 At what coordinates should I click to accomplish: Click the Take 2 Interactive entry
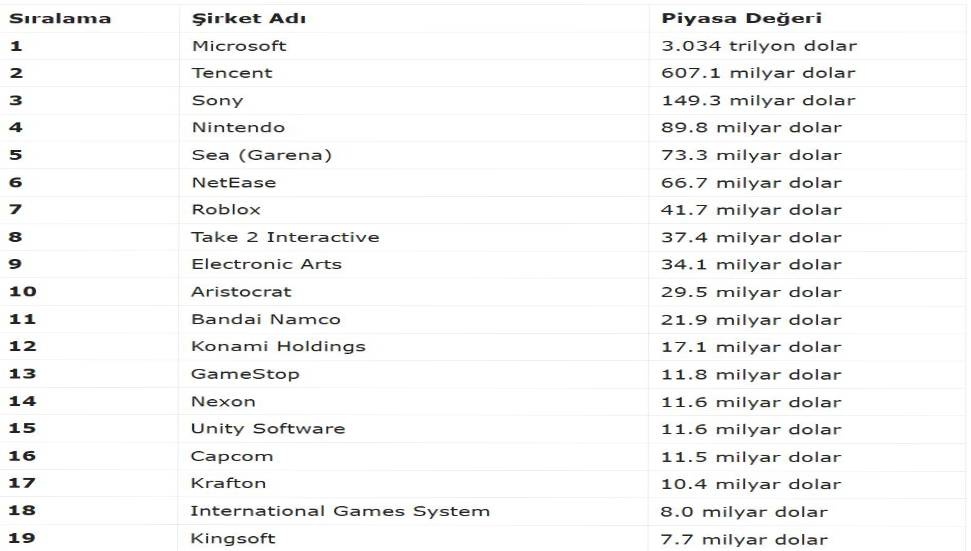285,237
